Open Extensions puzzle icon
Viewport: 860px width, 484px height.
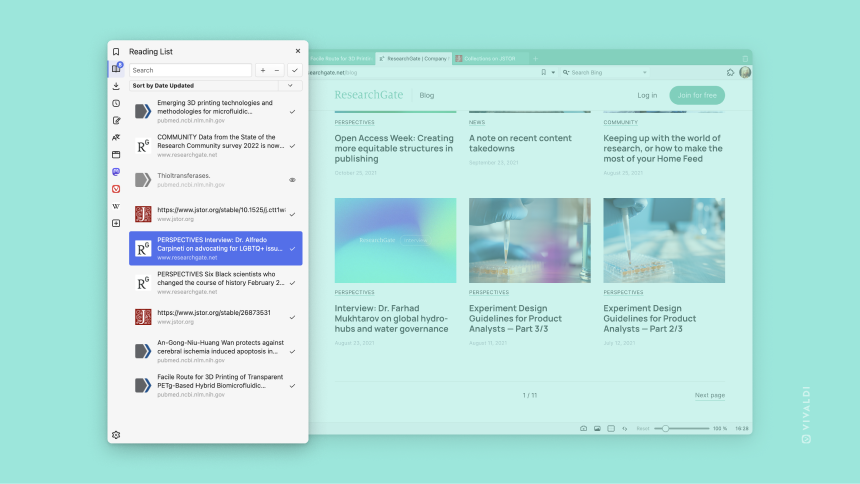(x=730, y=72)
